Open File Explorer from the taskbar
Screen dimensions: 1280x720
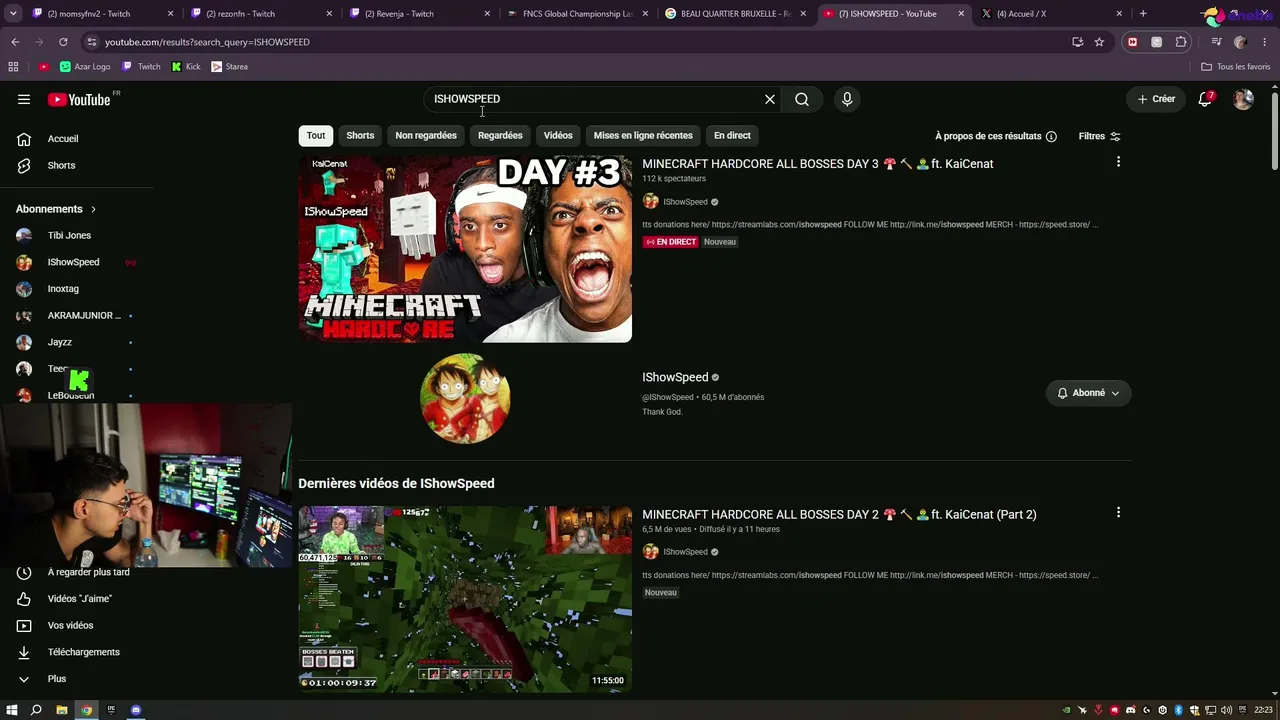point(61,710)
